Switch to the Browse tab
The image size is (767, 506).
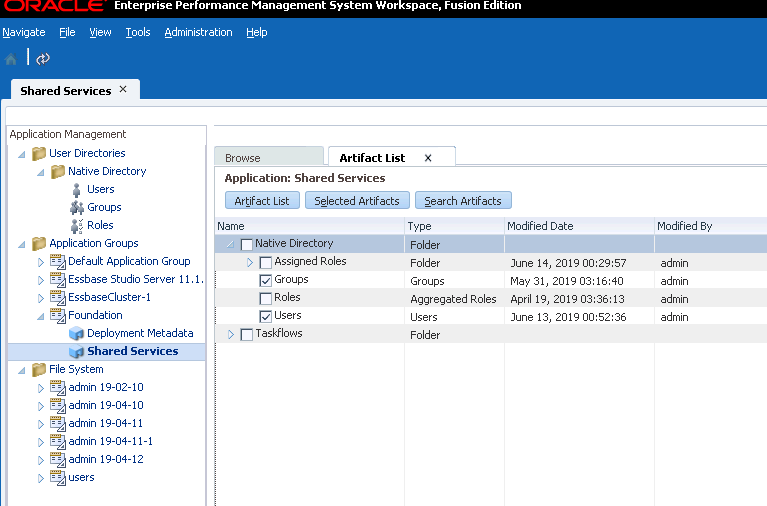[243, 158]
